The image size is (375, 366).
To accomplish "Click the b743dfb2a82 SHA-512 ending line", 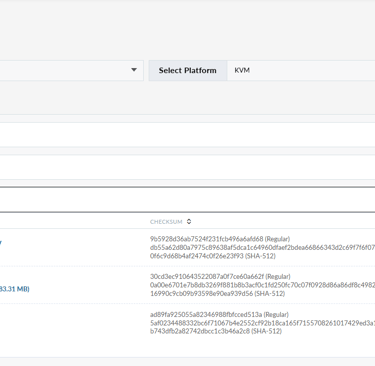I will point(216,331).
